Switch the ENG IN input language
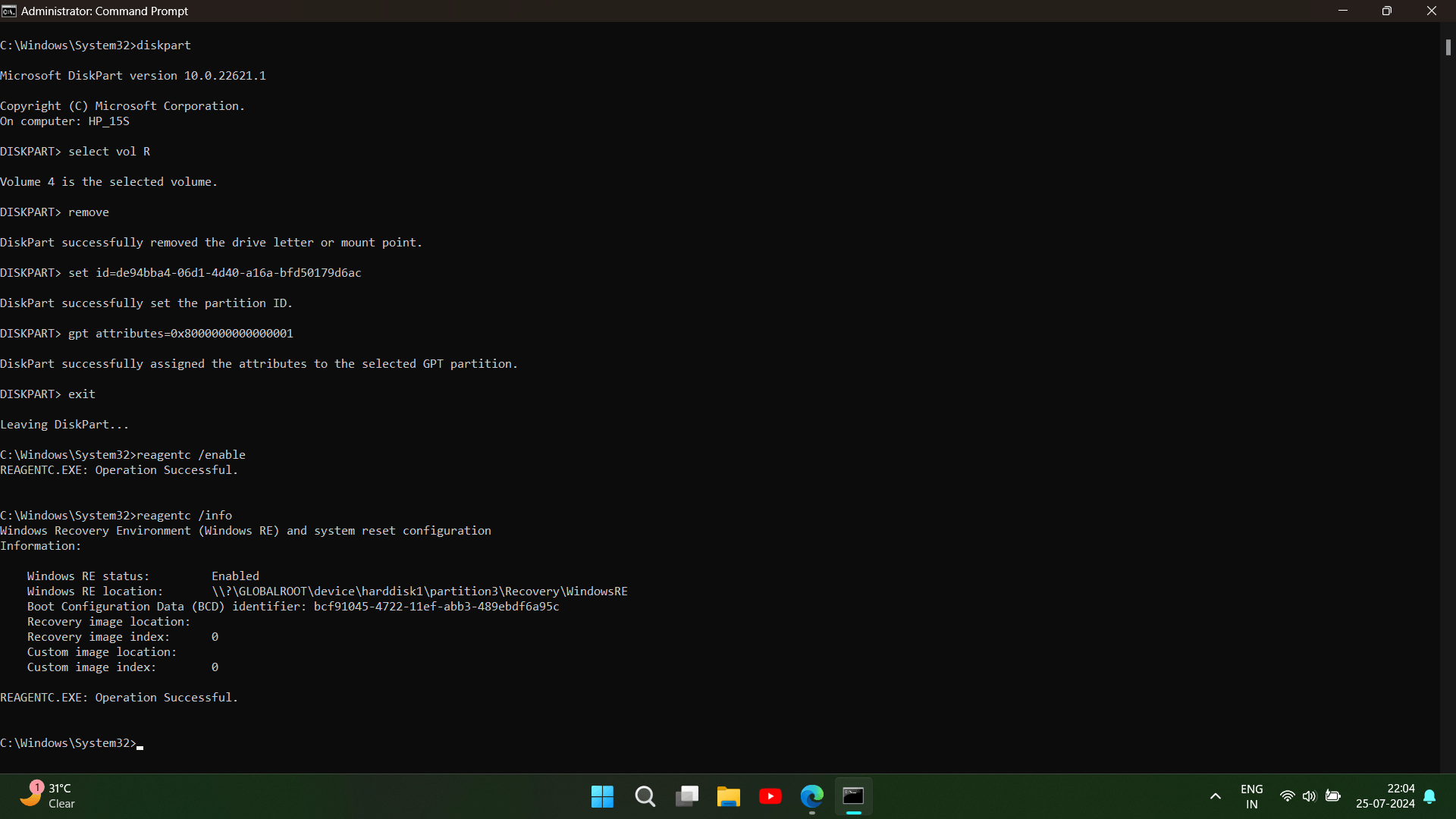 pyautogui.click(x=1252, y=796)
